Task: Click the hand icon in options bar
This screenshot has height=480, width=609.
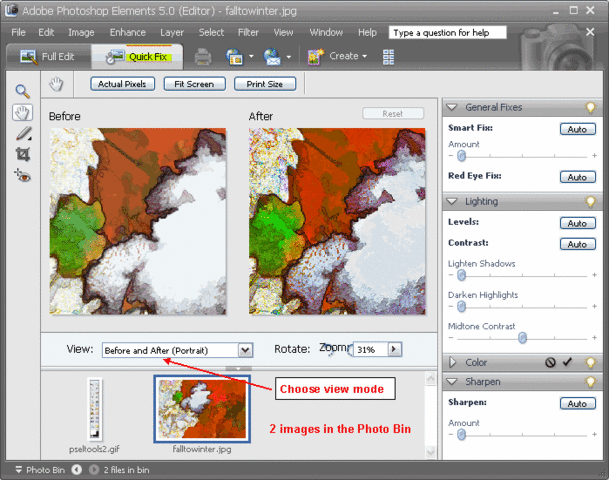Action: [x=56, y=84]
